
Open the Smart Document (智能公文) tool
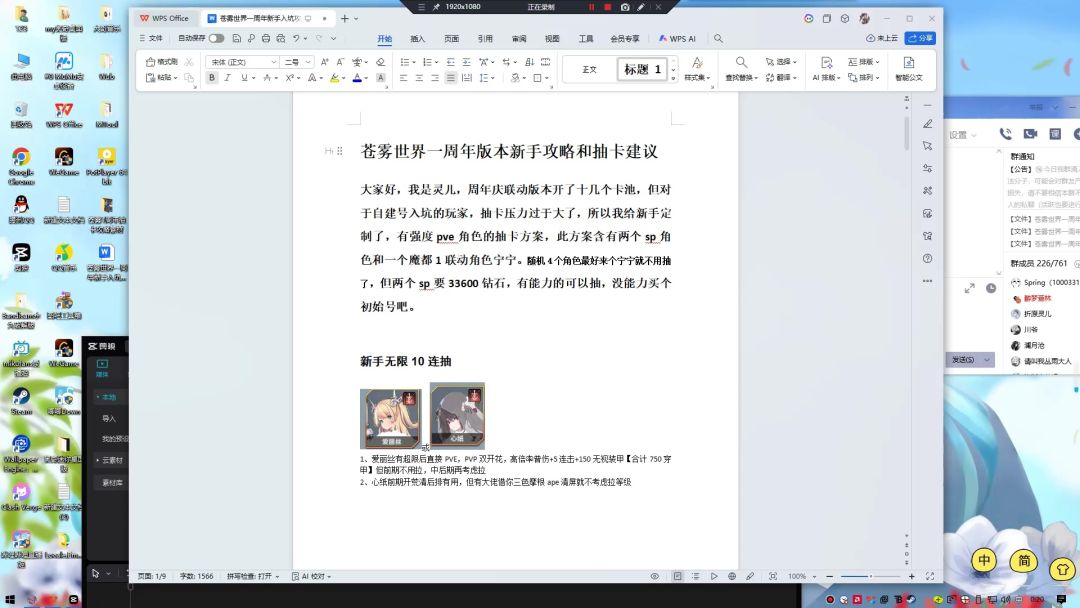click(909, 69)
